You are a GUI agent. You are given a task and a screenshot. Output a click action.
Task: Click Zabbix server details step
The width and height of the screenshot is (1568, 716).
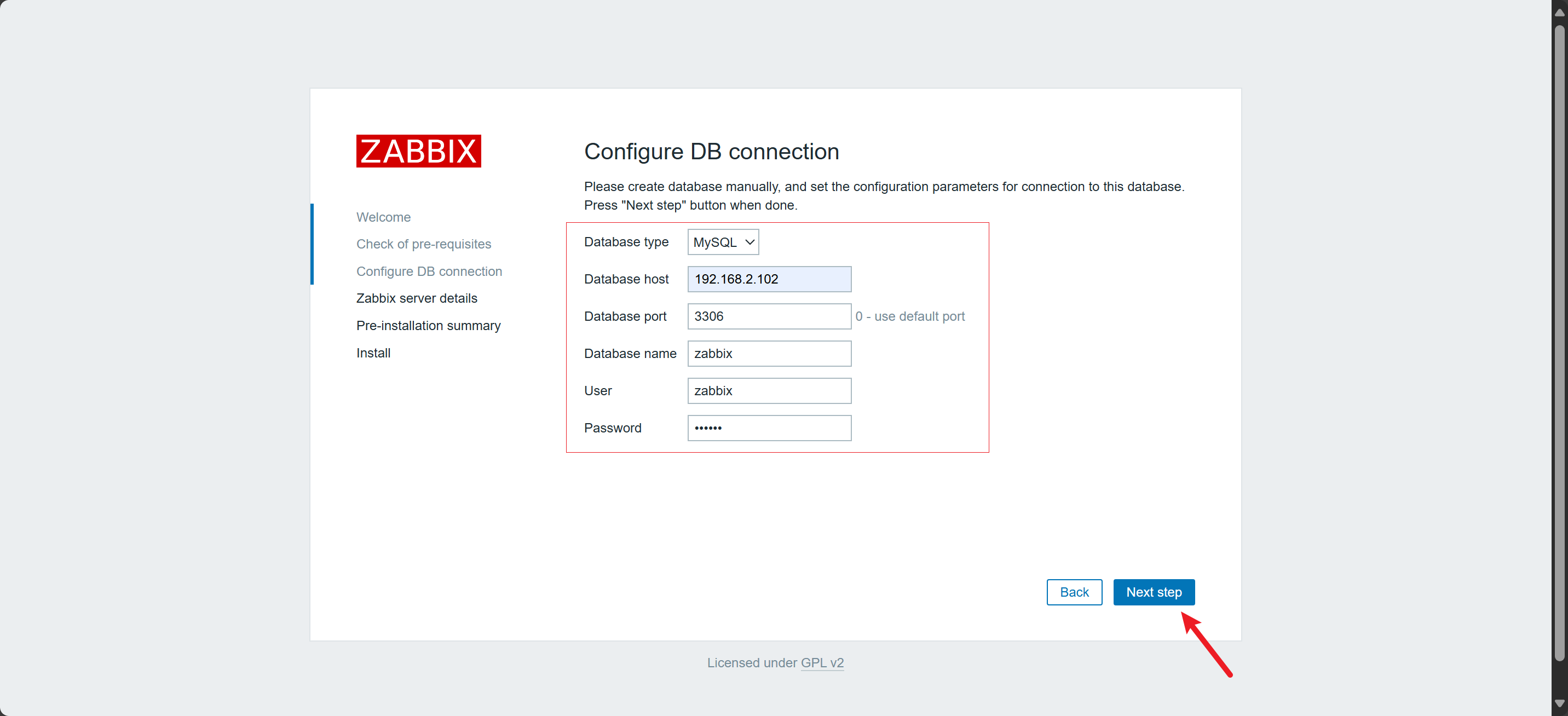coord(416,298)
